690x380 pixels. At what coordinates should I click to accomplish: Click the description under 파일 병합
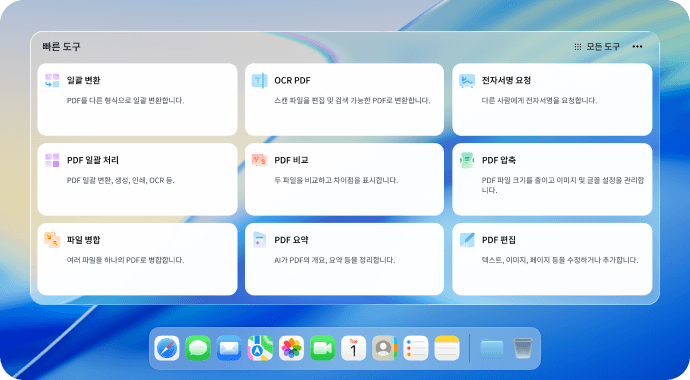click(x=125, y=260)
